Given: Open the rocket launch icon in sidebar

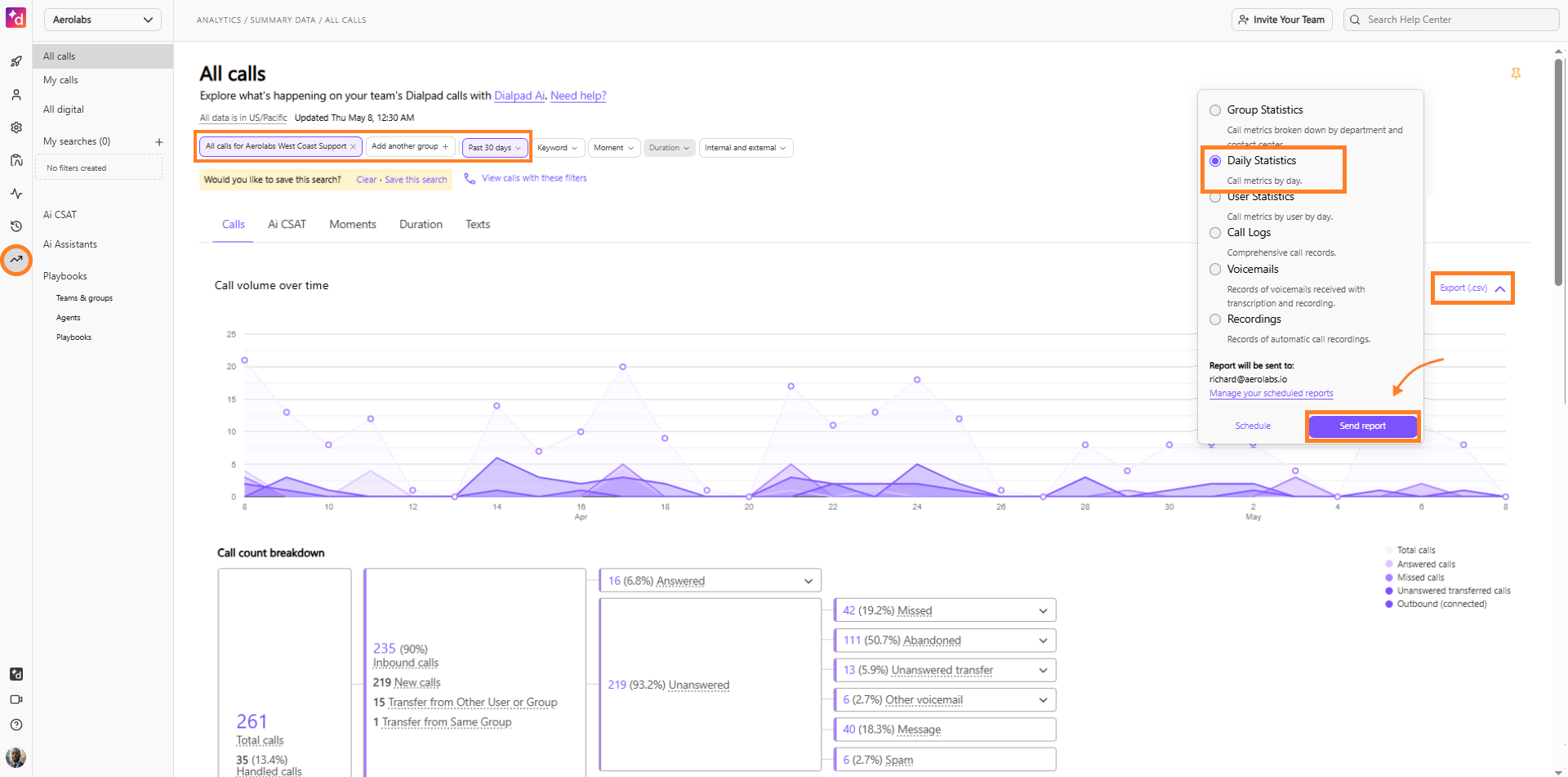Looking at the screenshot, I should (16, 61).
